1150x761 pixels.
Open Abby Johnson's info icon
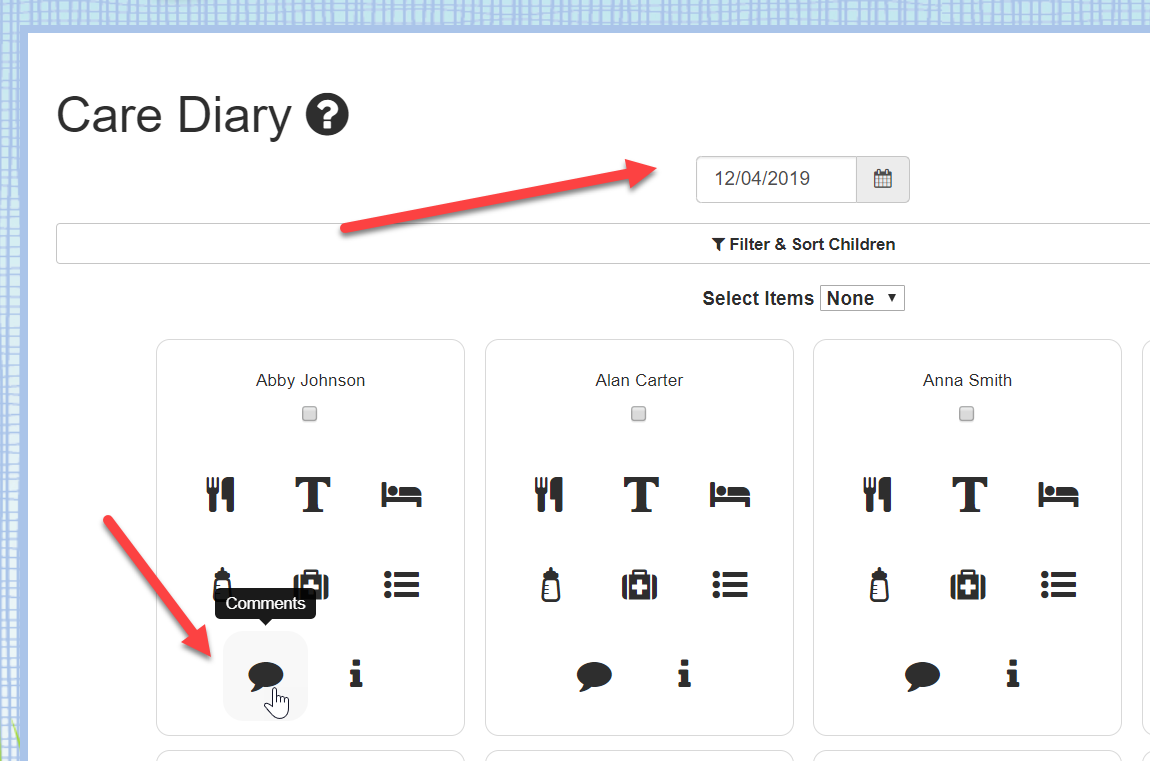[x=356, y=673]
